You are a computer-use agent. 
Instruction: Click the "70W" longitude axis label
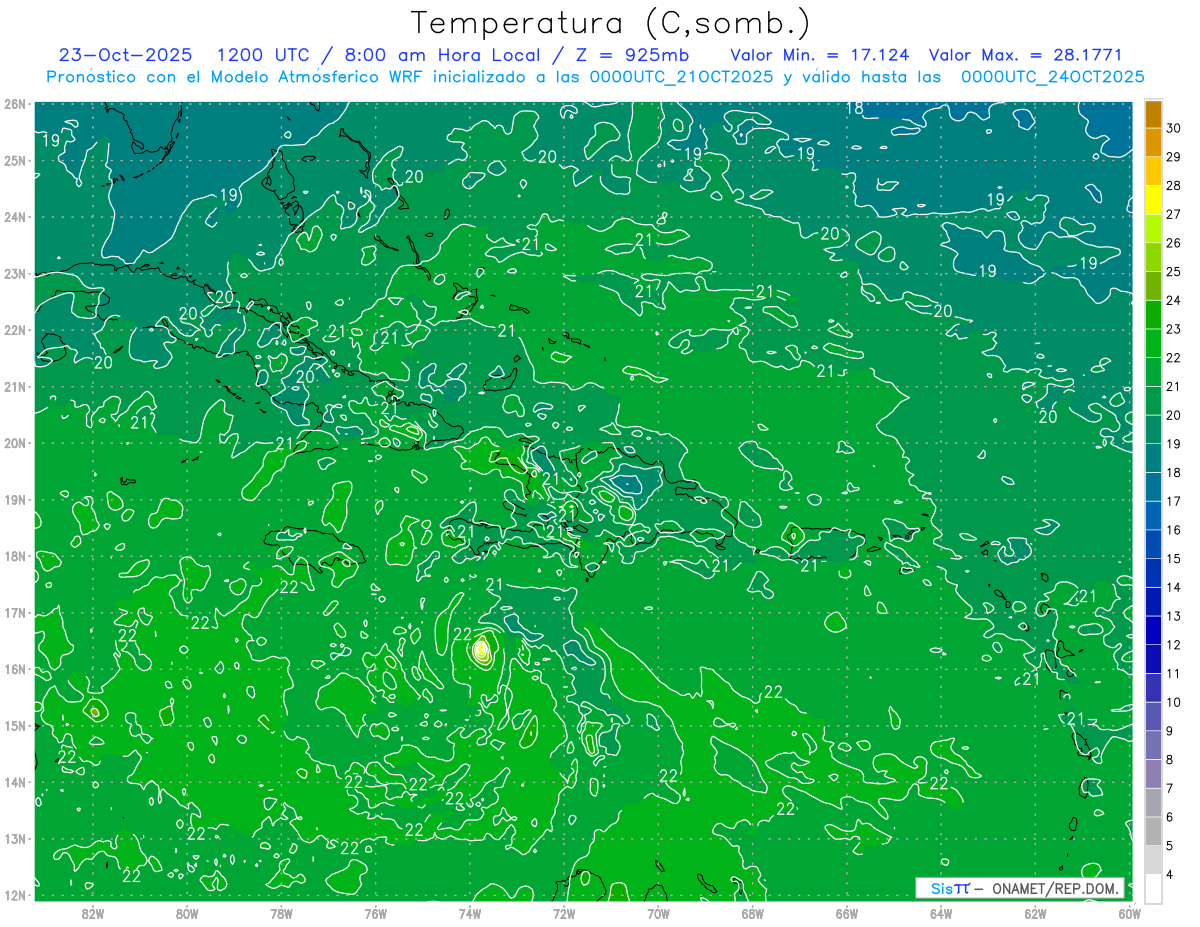tap(658, 913)
